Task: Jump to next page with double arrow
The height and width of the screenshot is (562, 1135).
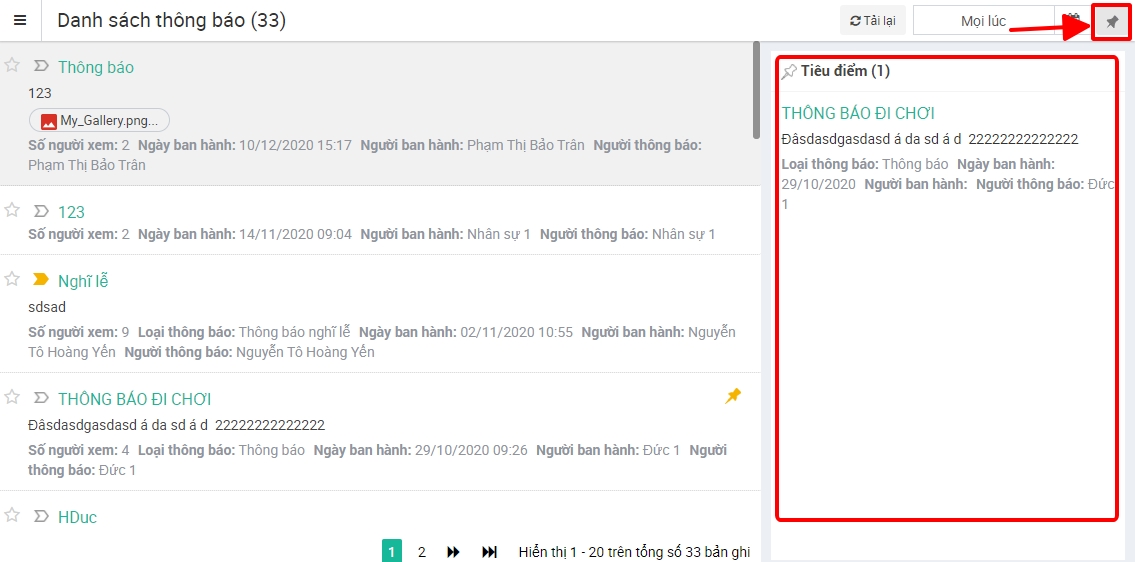Action: click(454, 552)
